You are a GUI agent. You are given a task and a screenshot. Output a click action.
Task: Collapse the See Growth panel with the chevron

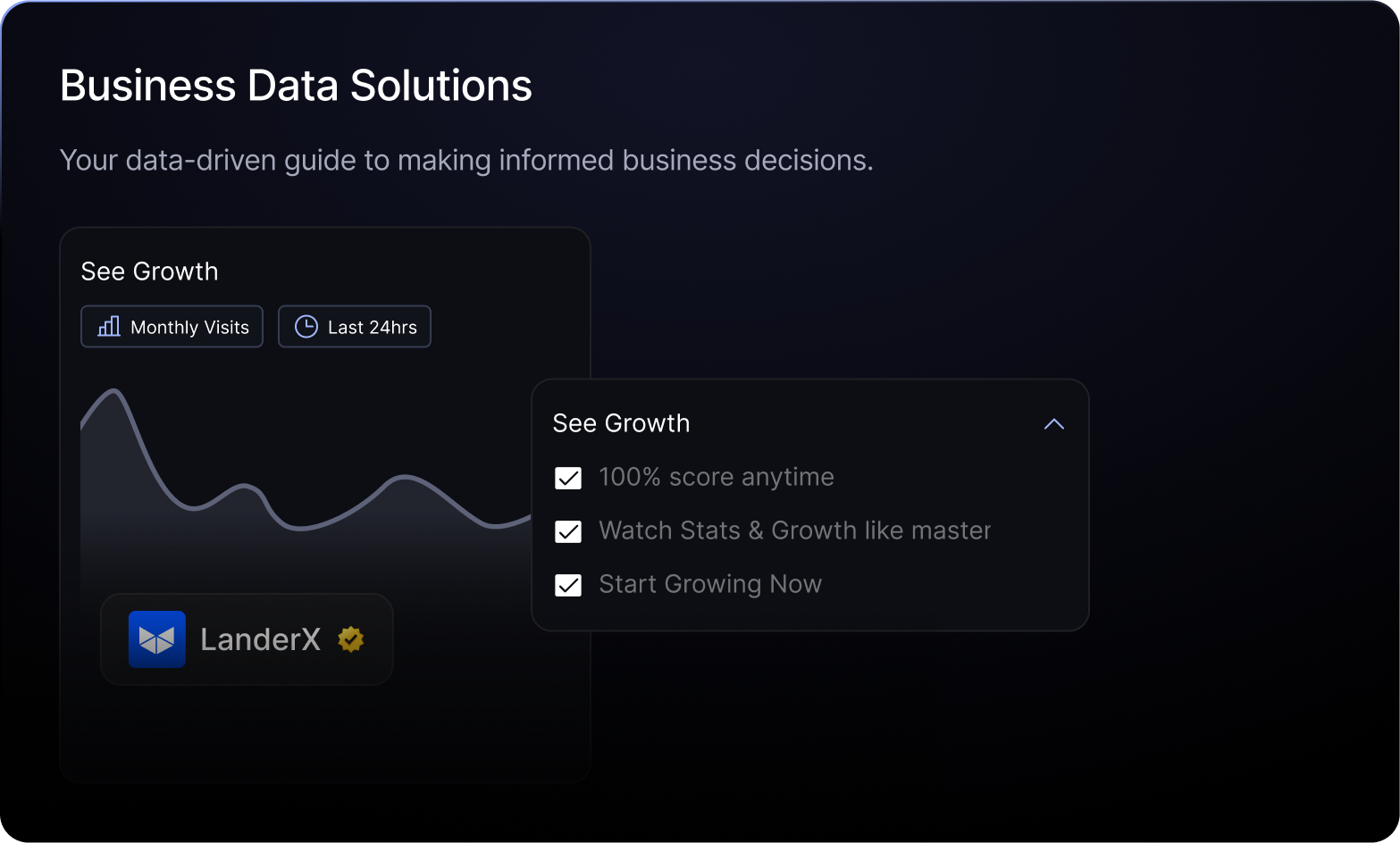(1054, 424)
